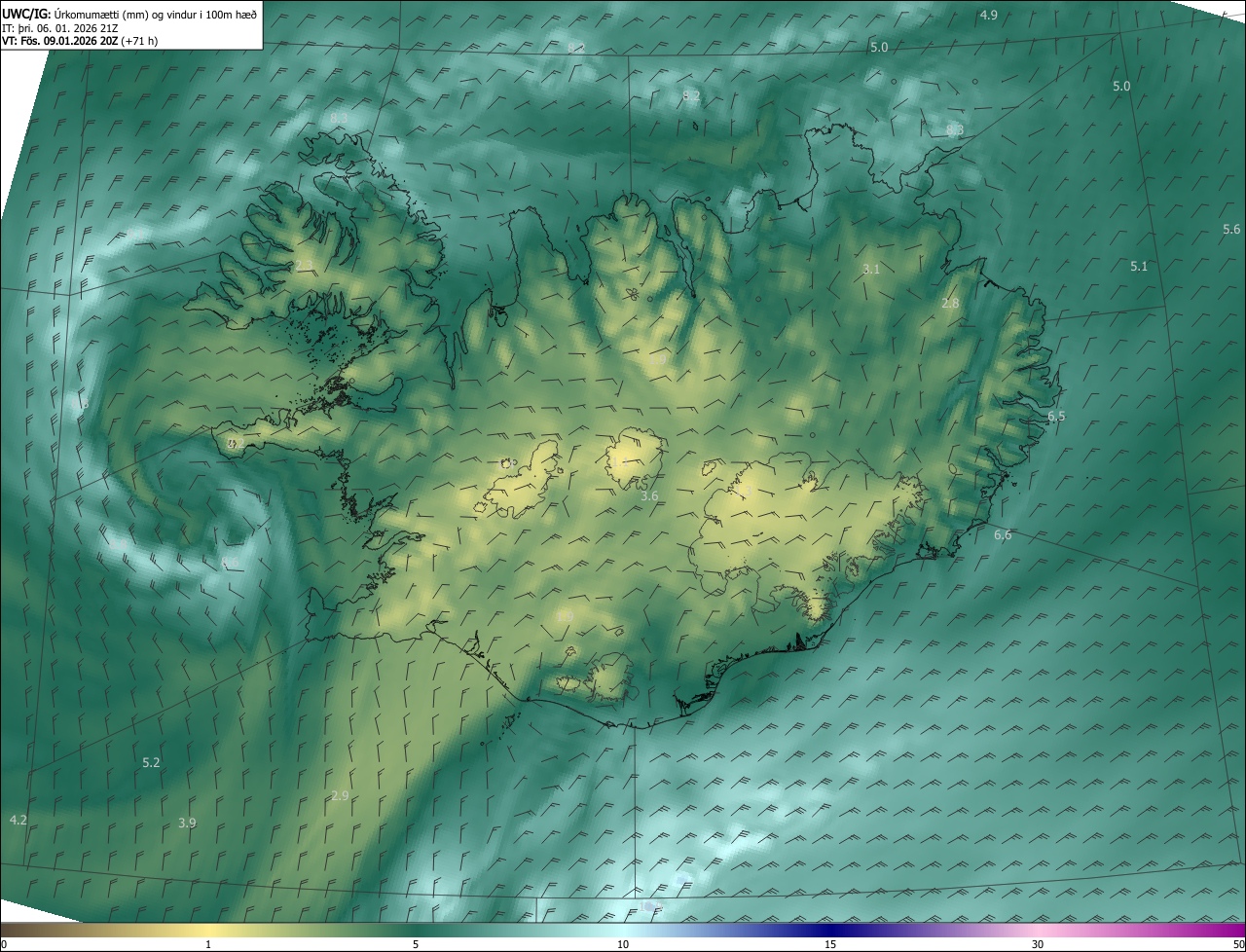Click the 5.2 value label

(151, 762)
